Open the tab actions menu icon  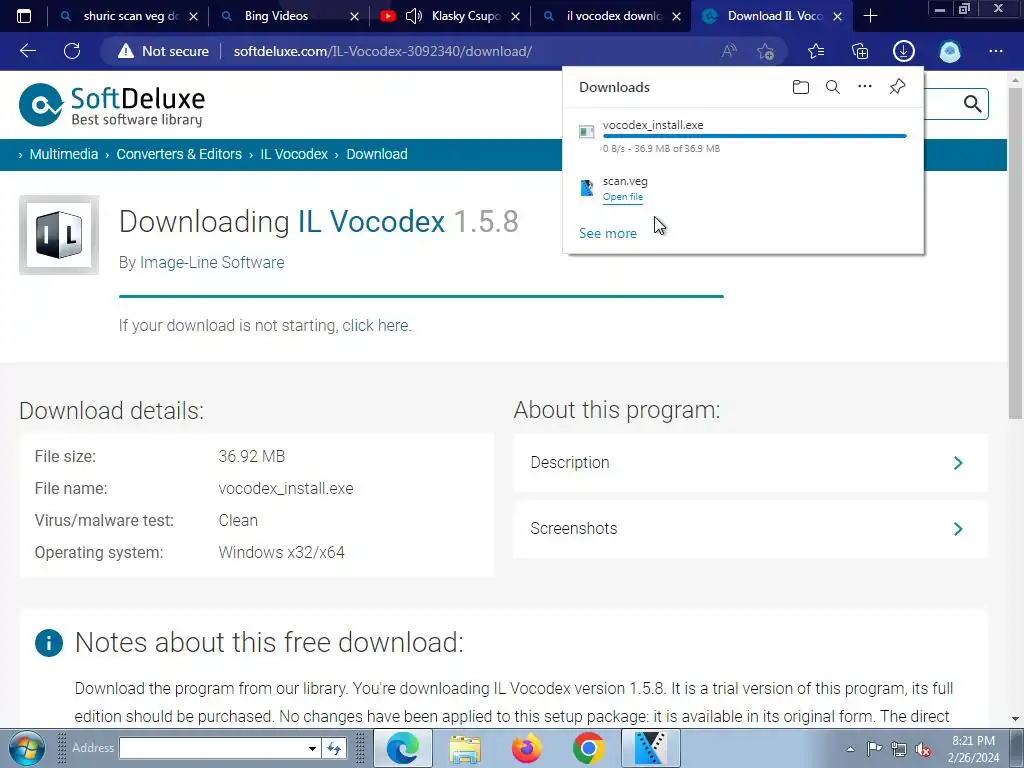click(24, 16)
